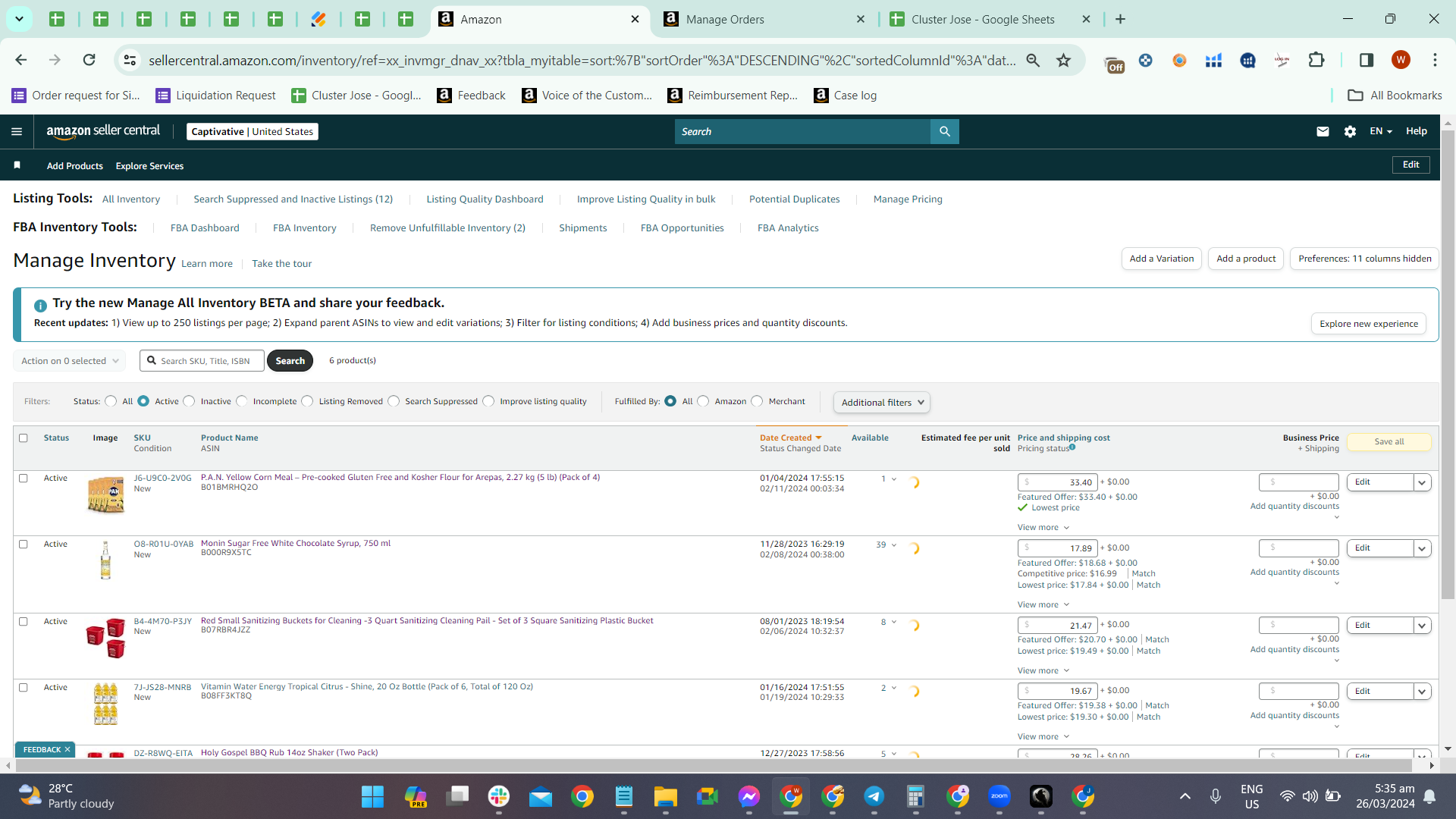This screenshot has width=1456, height=819.
Task: Click the Amazon Seller Central logo
Action: click(x=103, y=131)
